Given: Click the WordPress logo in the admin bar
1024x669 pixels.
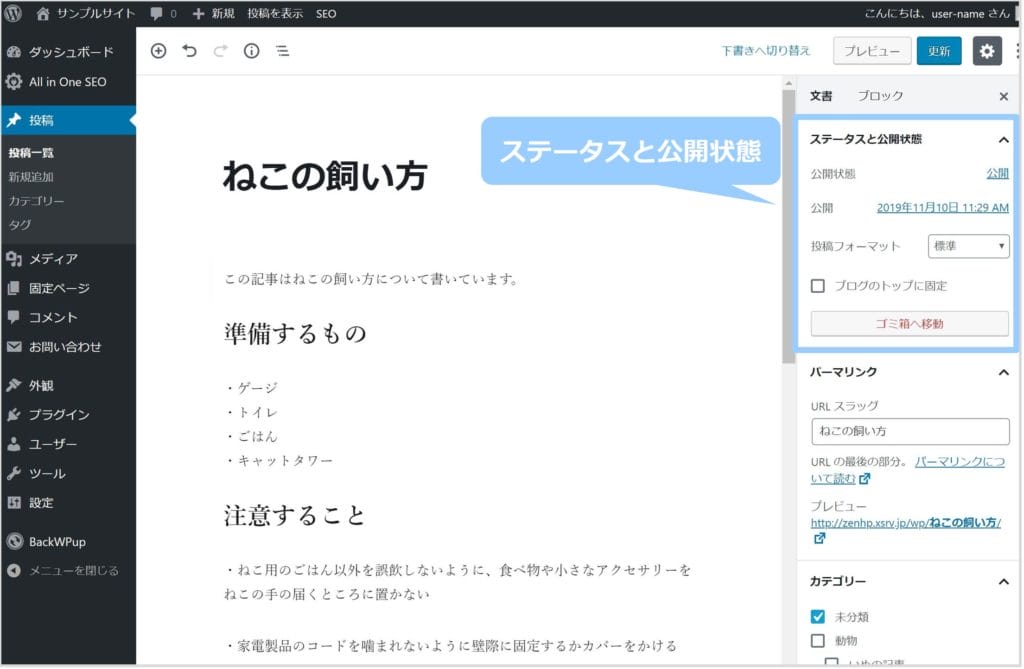Looking at the screenshot, I should point(14,14).
